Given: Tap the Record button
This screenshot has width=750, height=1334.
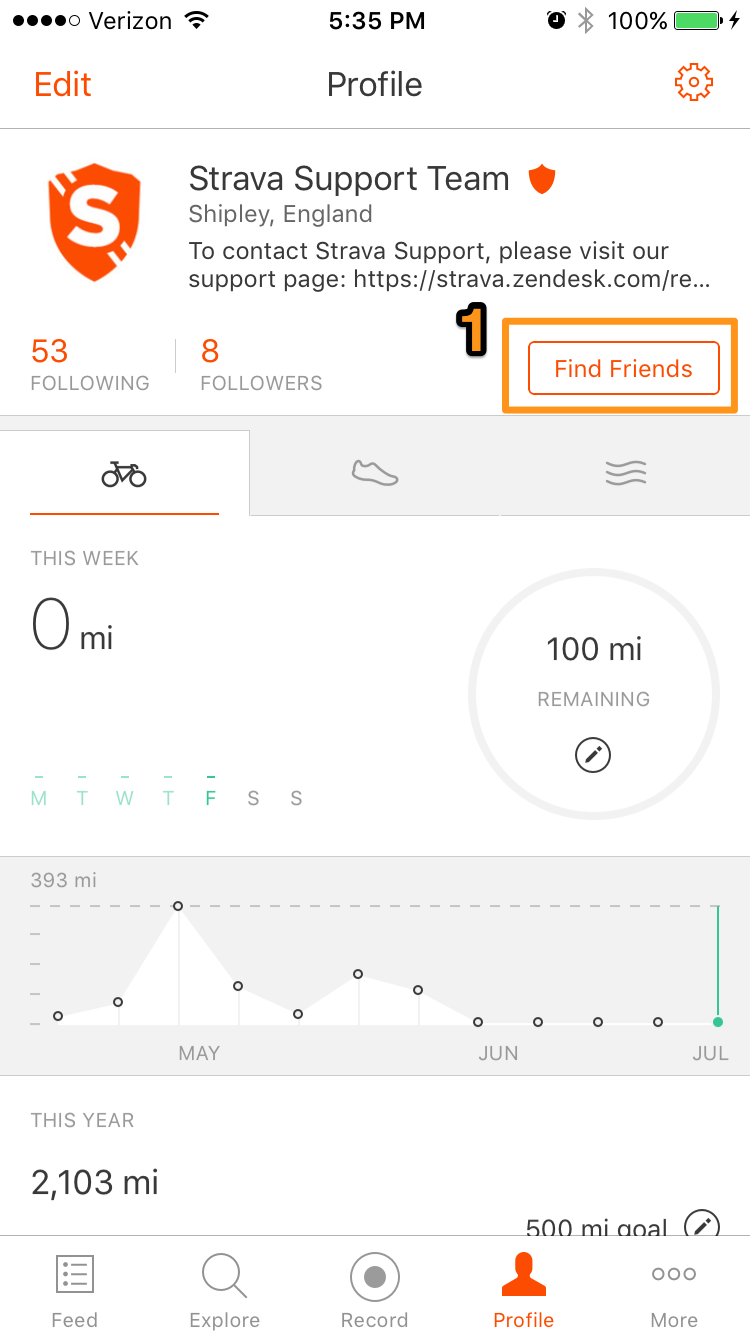Looking at the screenshot, I should [x=375, y=1291].
